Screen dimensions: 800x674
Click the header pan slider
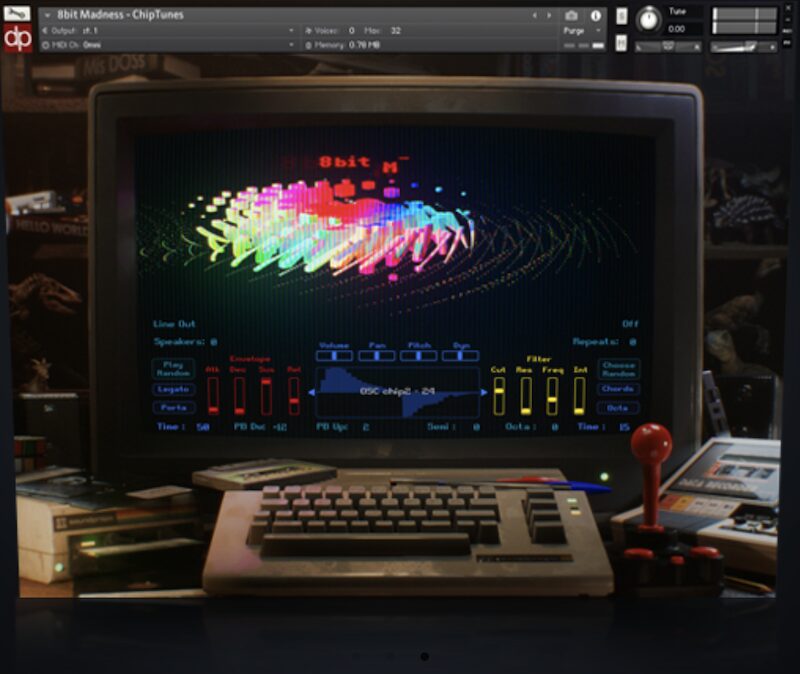[x=668, y=47]
